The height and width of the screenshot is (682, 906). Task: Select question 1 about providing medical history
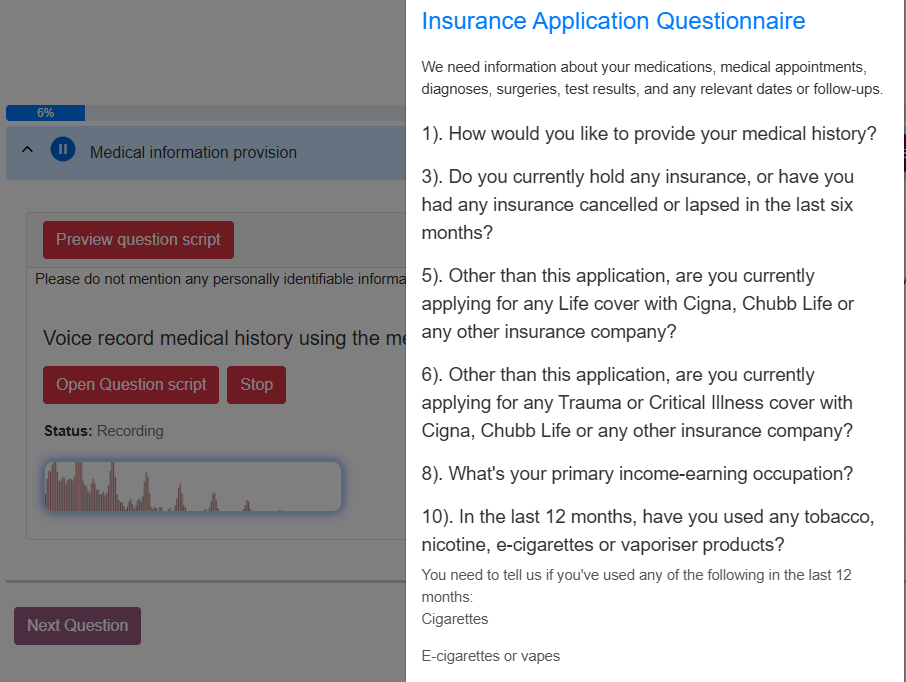tap(649, 134)
